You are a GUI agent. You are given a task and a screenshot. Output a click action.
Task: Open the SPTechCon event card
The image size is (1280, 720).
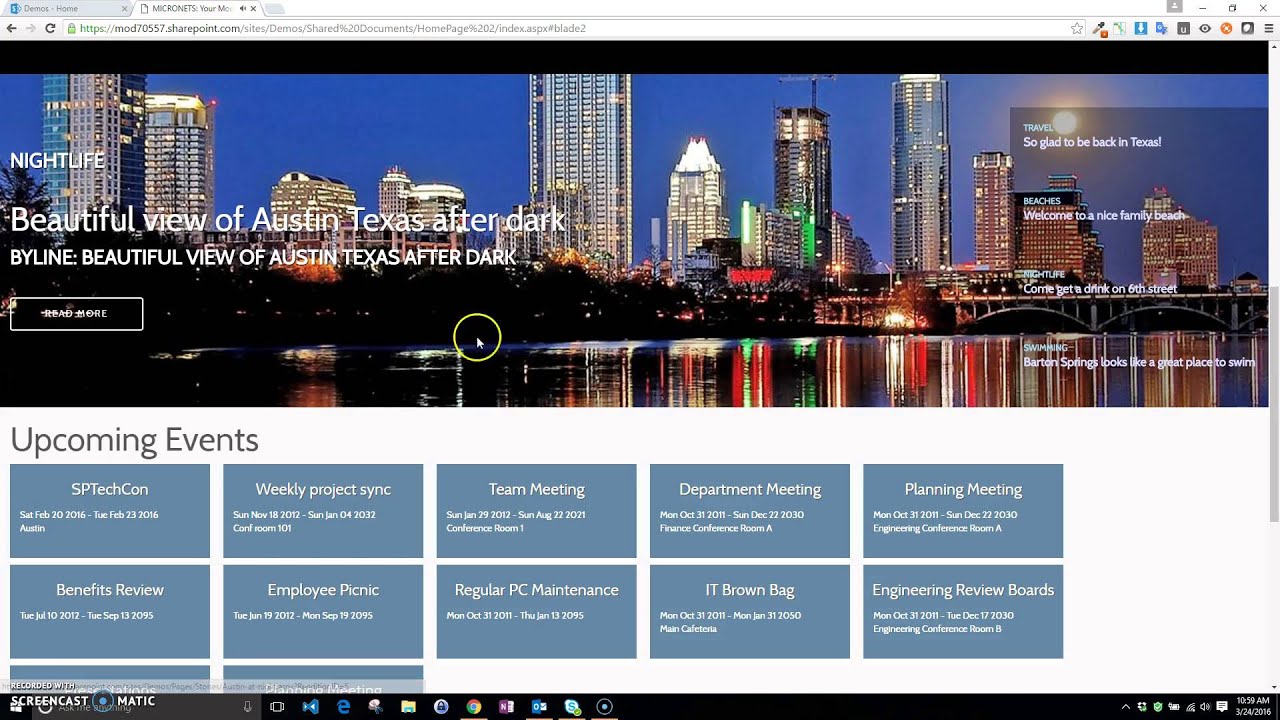[110, 511]
